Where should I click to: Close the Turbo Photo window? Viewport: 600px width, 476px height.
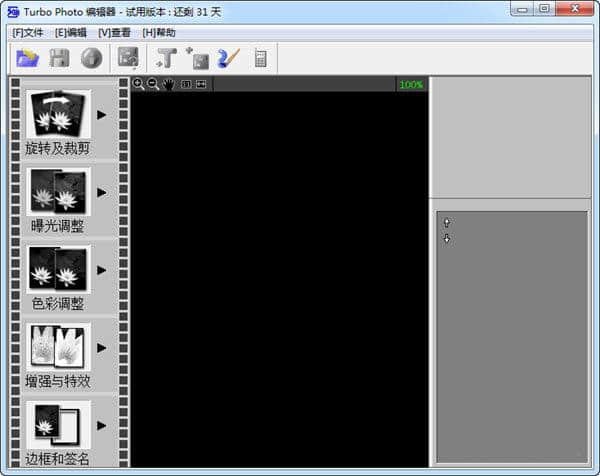(x=574, y=9)
